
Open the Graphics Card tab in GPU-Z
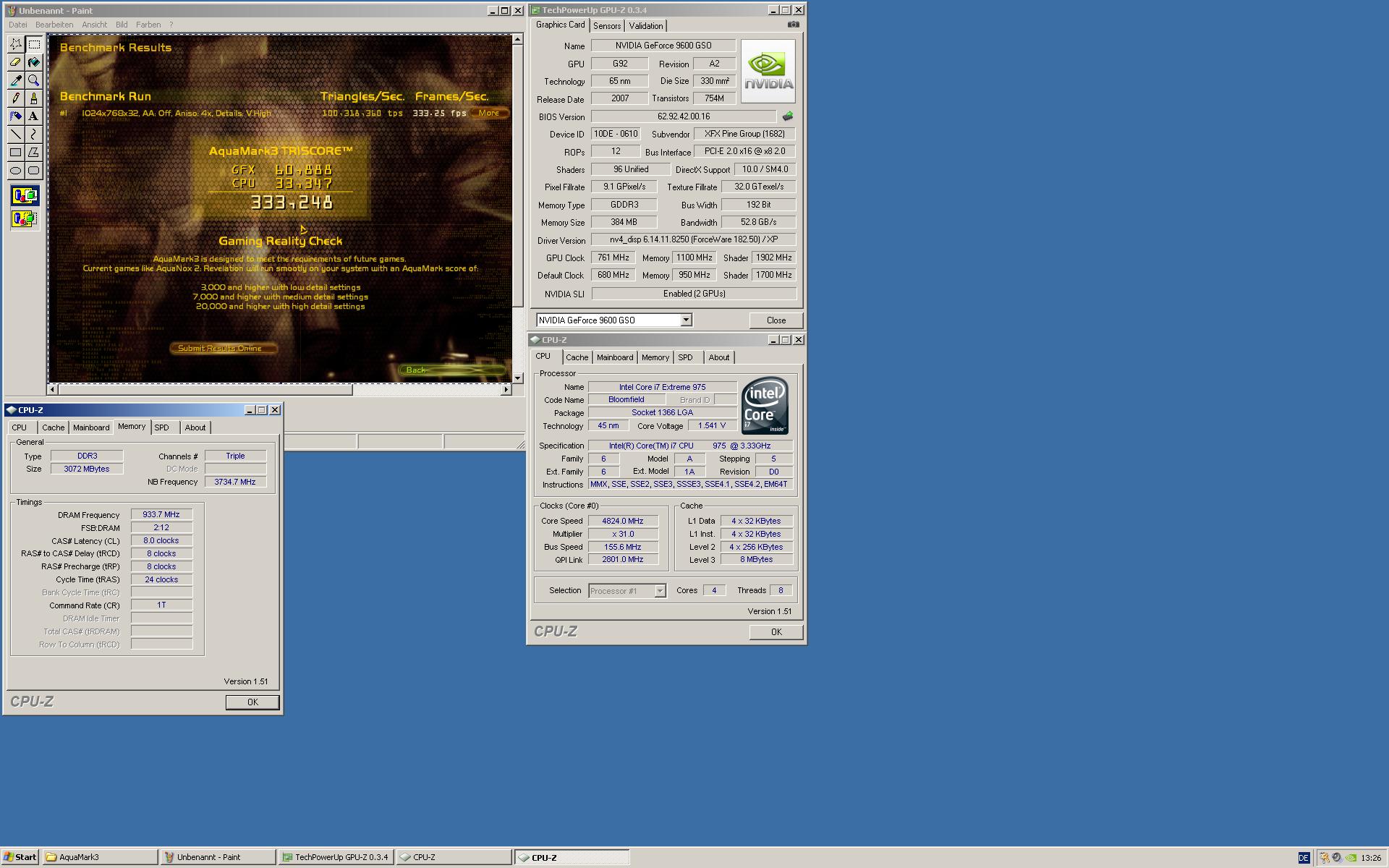coord(560,25)
